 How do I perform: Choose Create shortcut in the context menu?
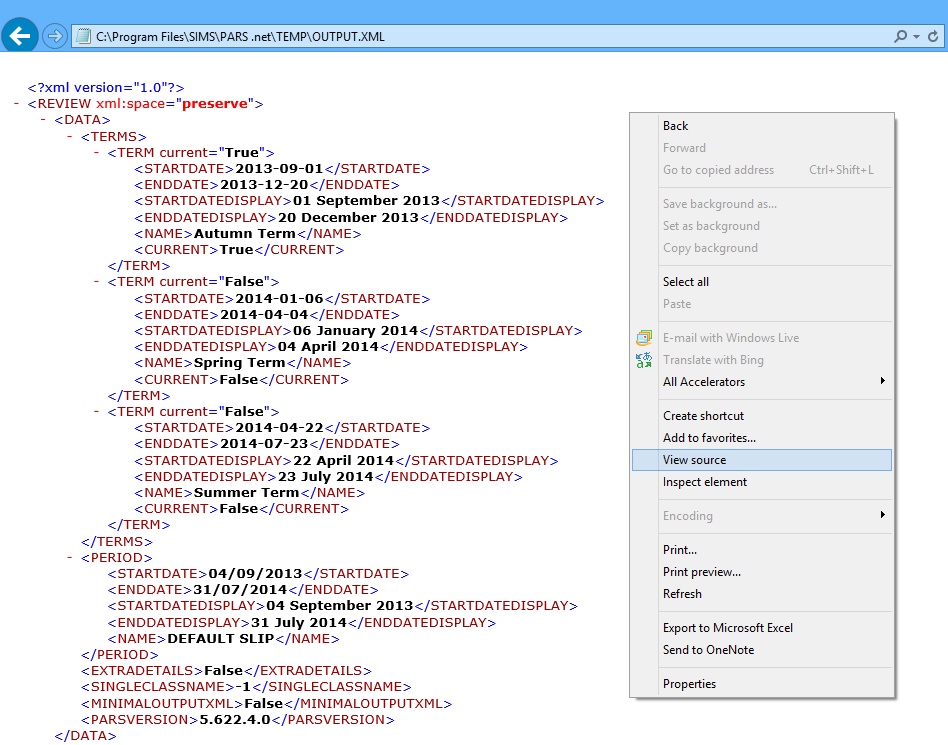[x=761, y=416]
